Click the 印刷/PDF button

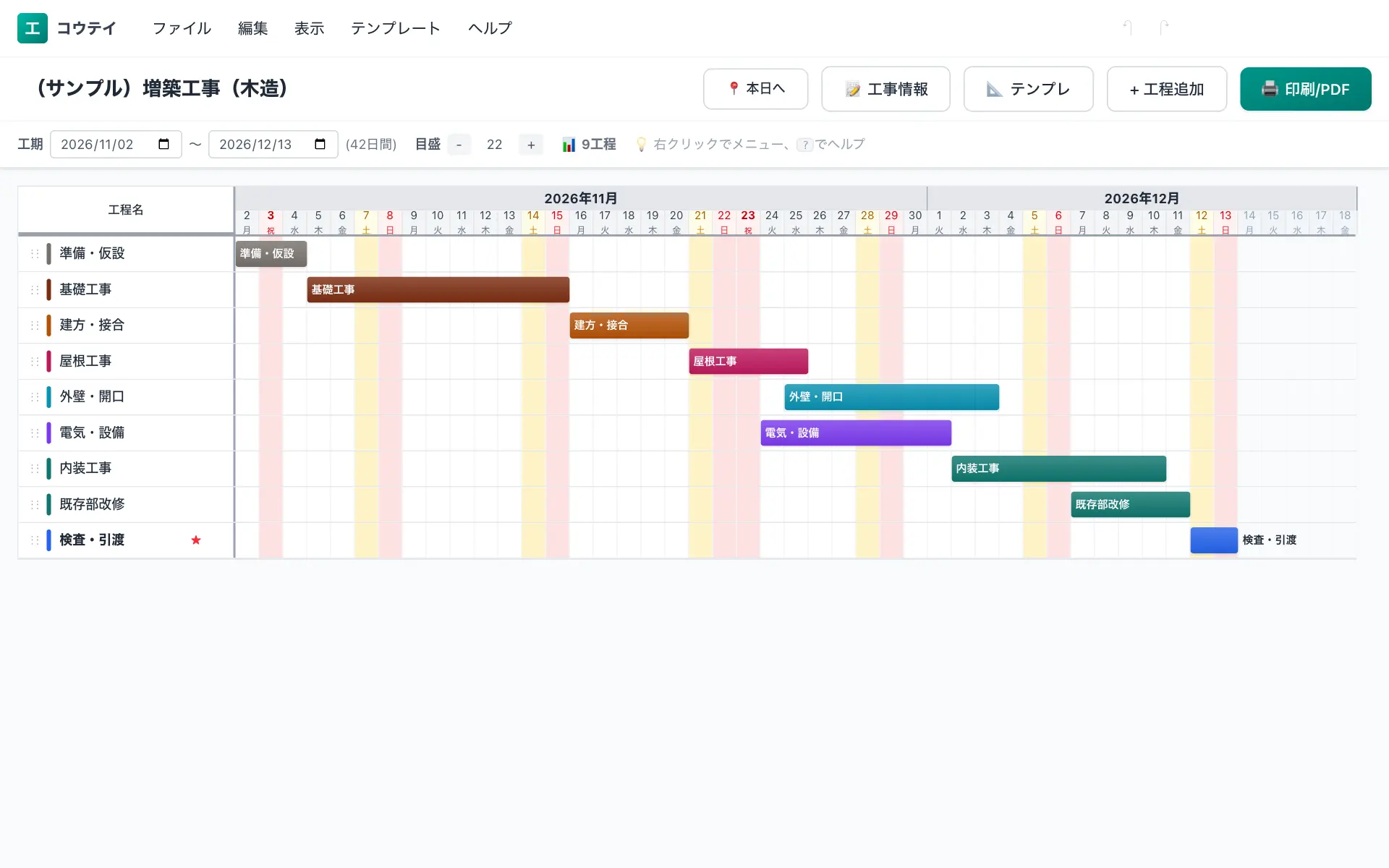(1306, 89)
